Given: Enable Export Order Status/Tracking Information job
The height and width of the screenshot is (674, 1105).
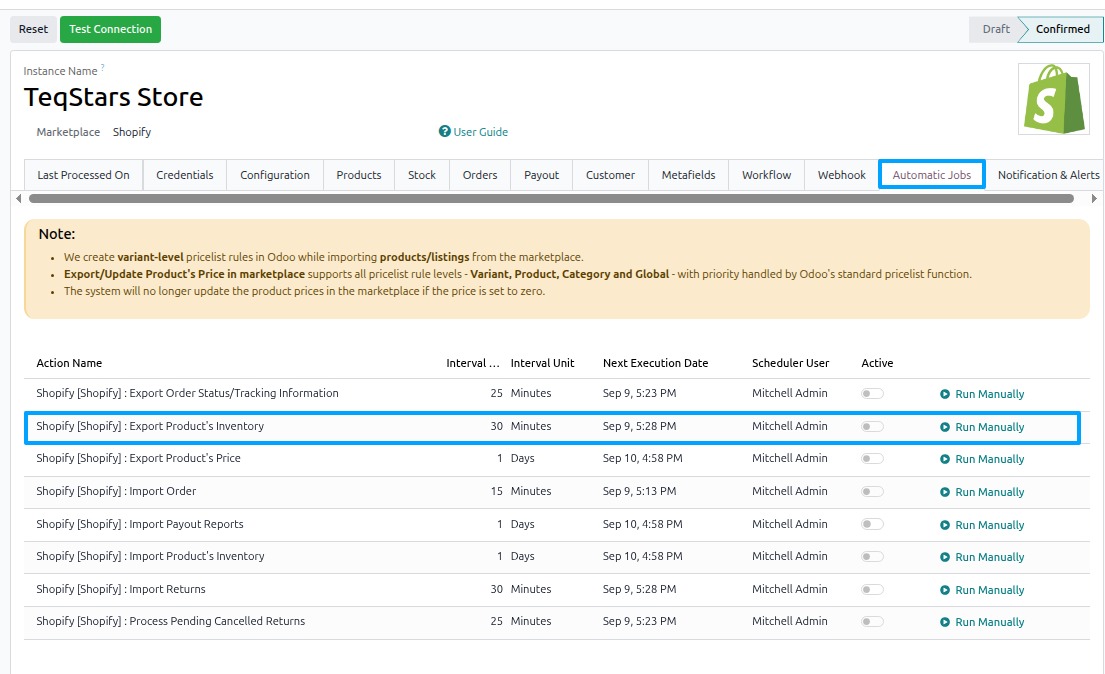Looking at the screenshot, I should pos(872,393).
